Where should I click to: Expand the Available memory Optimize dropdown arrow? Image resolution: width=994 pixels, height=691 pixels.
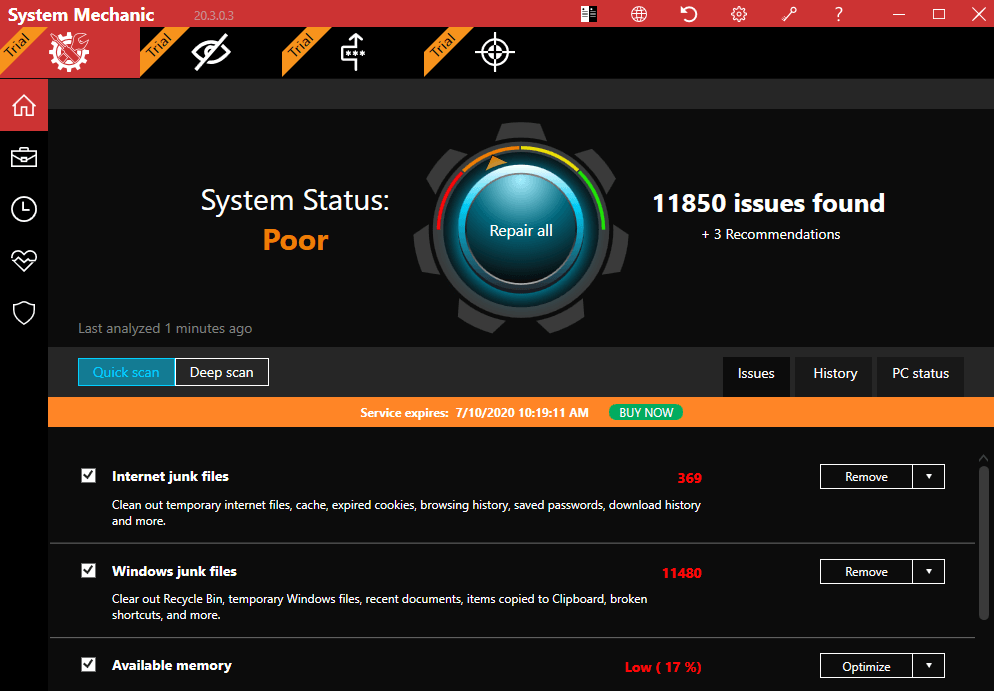(929, 666)
